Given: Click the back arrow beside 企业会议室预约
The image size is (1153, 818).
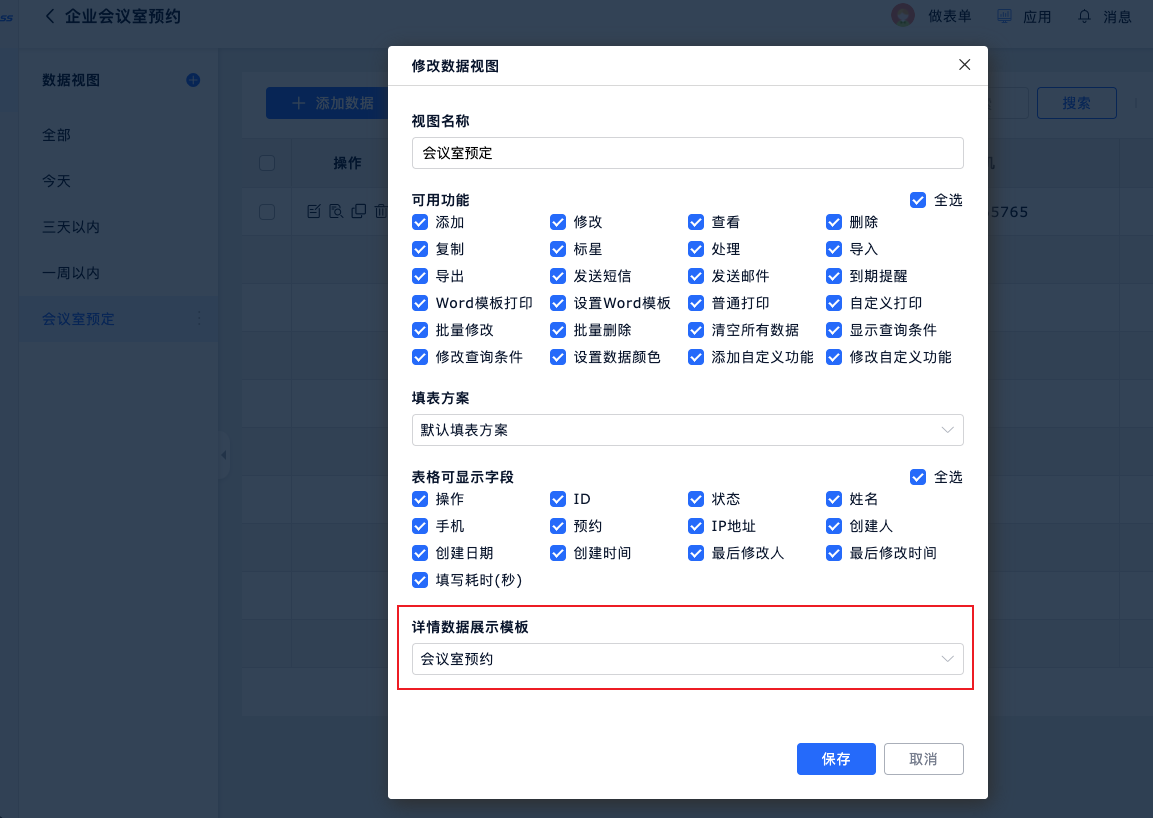Looking at the screenshot, I should (50, 16).
